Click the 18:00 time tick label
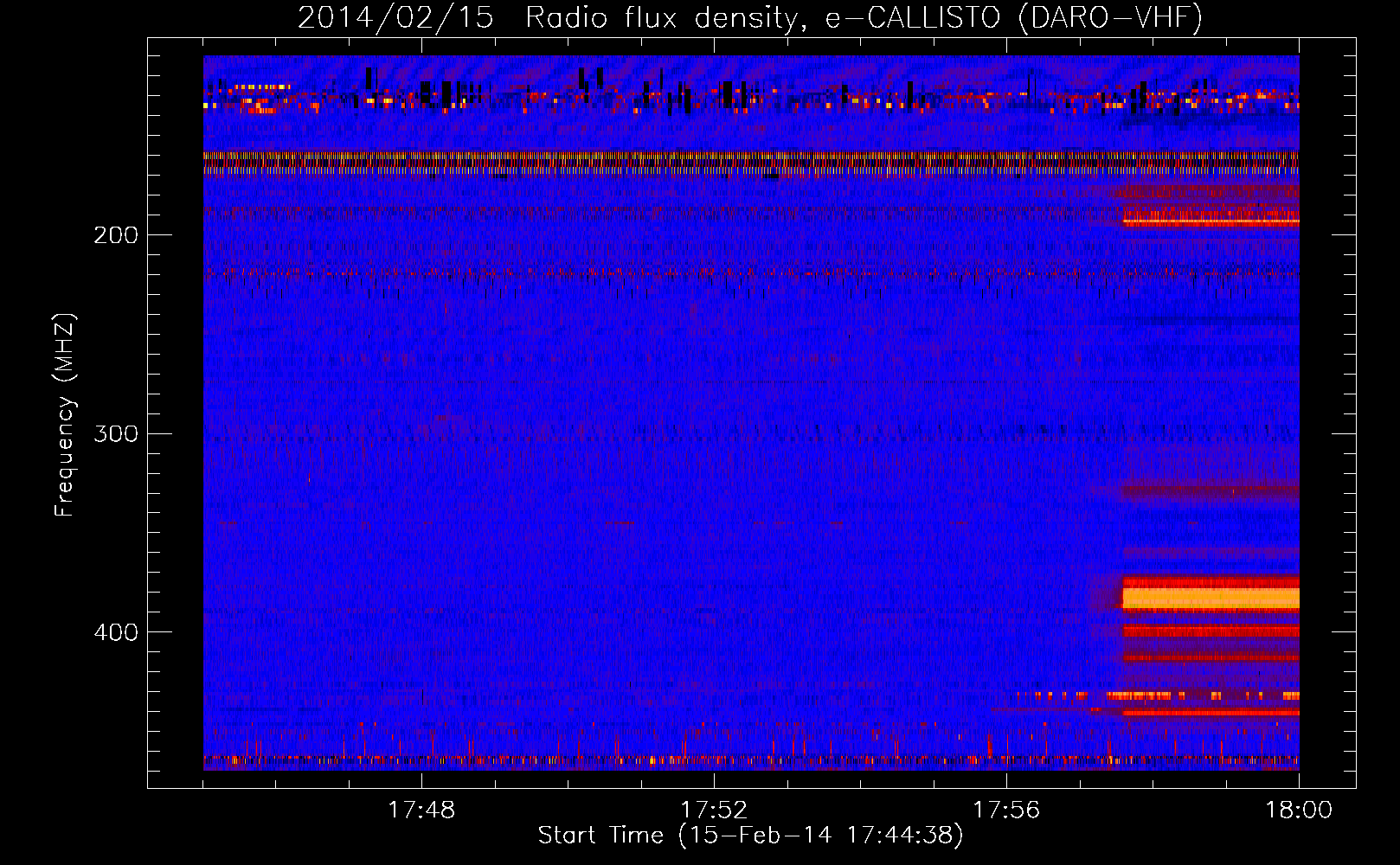1400x865 pixels. click(1299, 811)
